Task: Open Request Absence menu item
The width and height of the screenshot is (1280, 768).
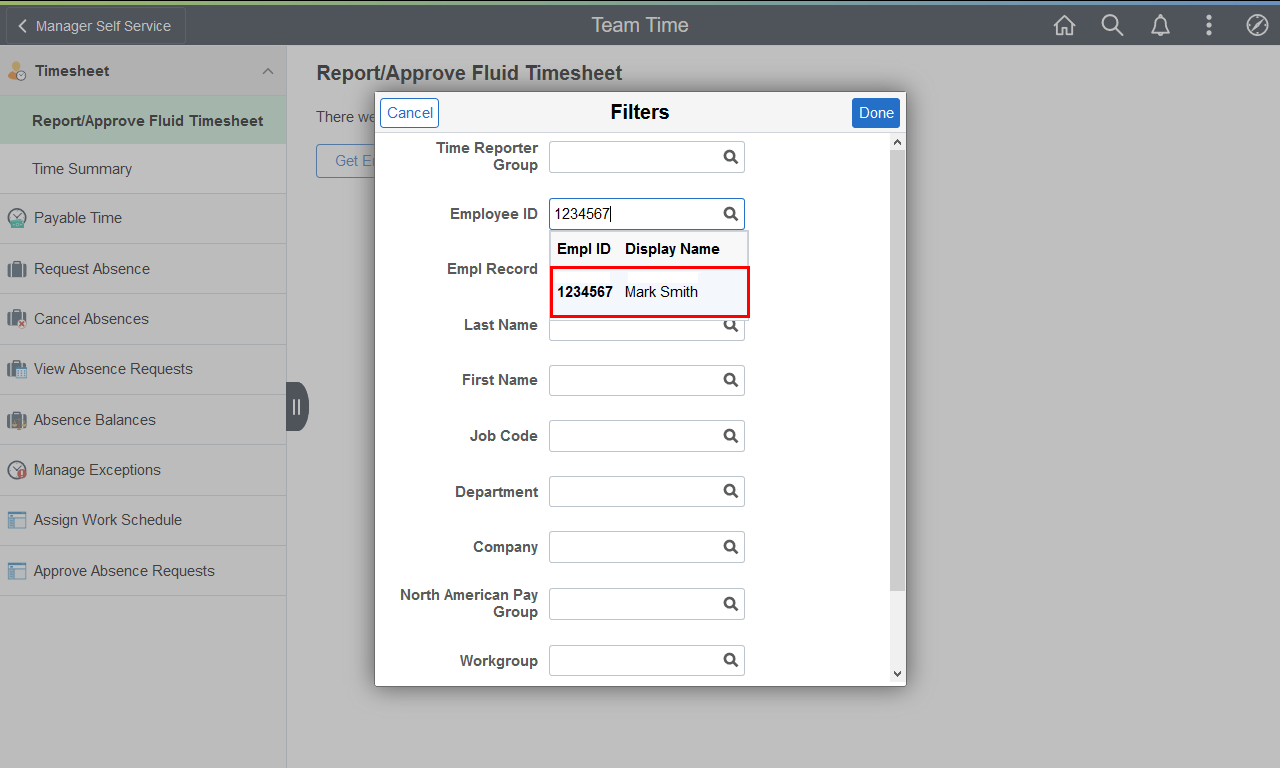Action: click(x=143, y=269)
